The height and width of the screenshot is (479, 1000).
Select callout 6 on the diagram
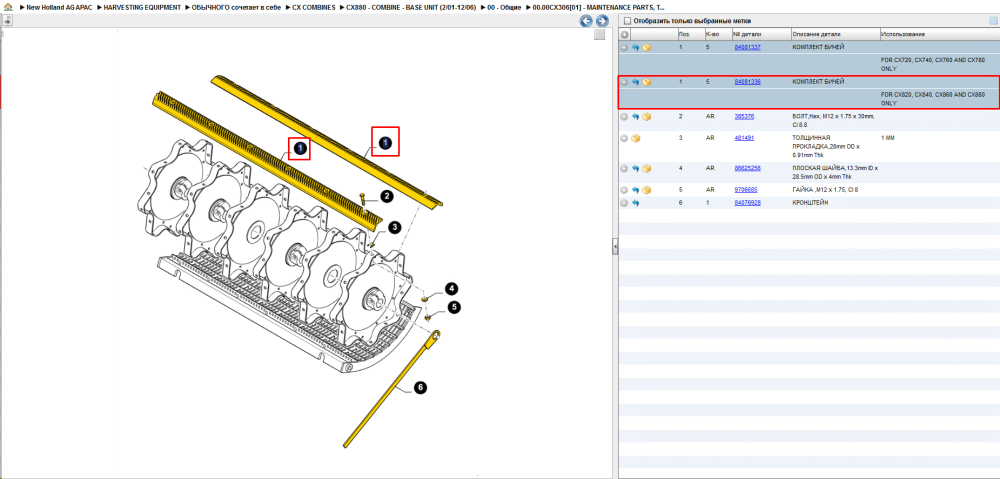tap(420, 387)
